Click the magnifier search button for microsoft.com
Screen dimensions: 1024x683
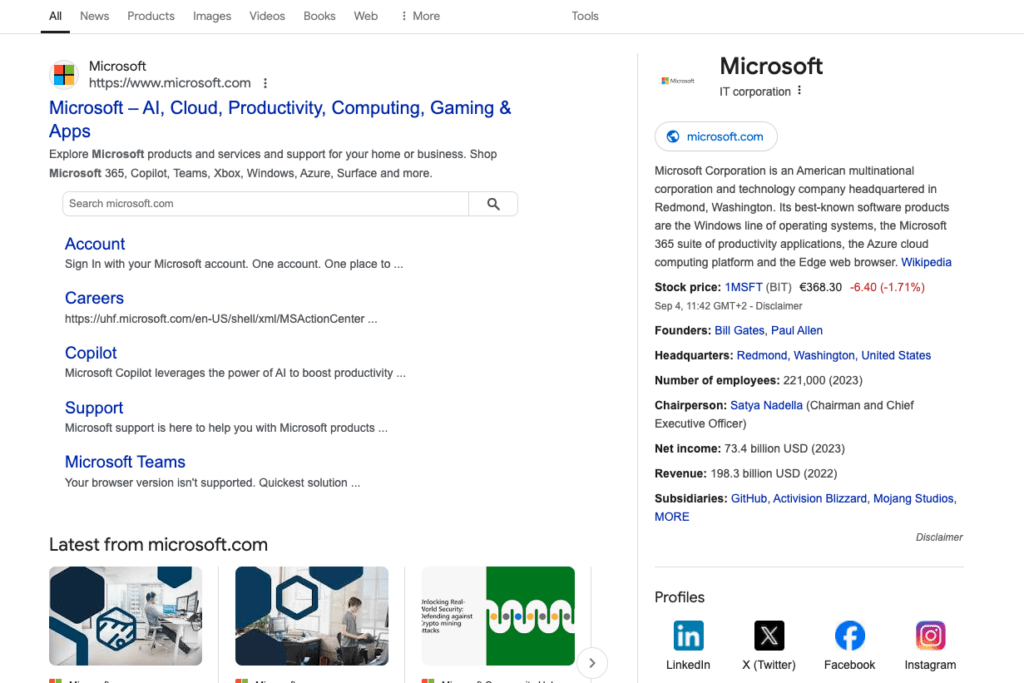coord(493,204)
